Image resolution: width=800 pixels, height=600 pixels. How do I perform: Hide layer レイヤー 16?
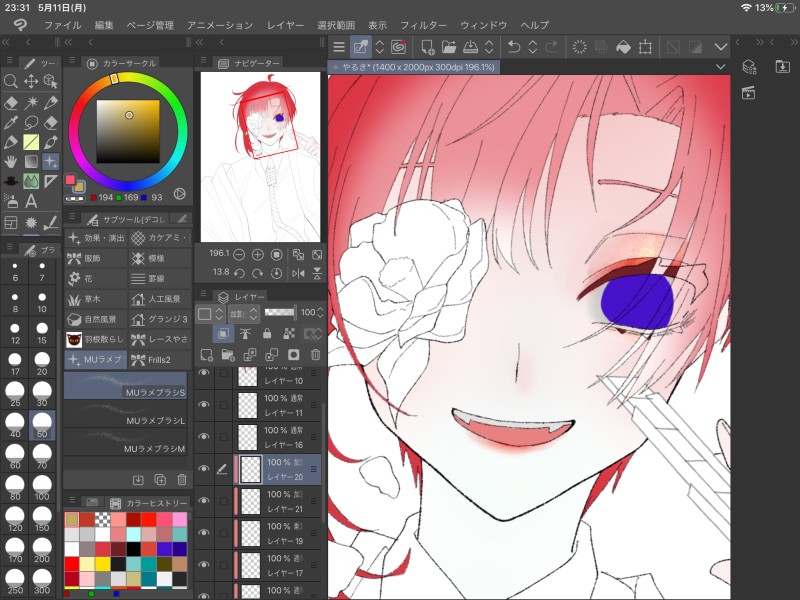coord(204,437)
